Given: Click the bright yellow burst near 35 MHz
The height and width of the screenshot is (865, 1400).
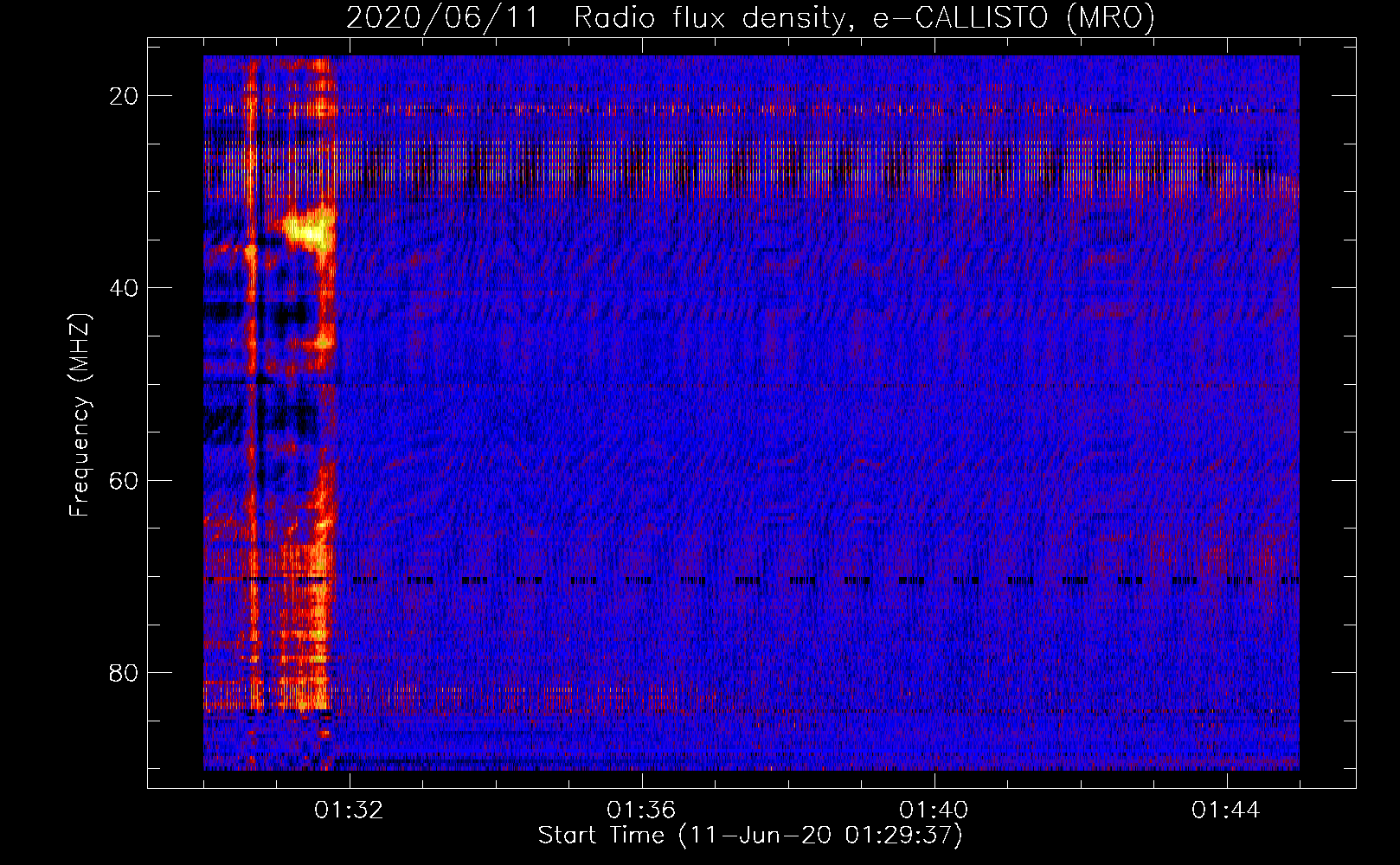Looking at the screenshot, I should pyautogui.click(x=309, y=230).
